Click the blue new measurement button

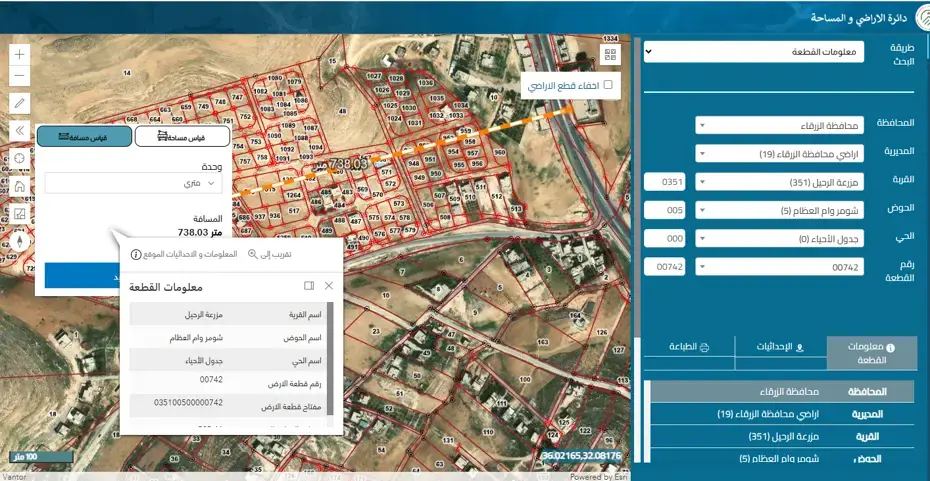click(82, 276)
